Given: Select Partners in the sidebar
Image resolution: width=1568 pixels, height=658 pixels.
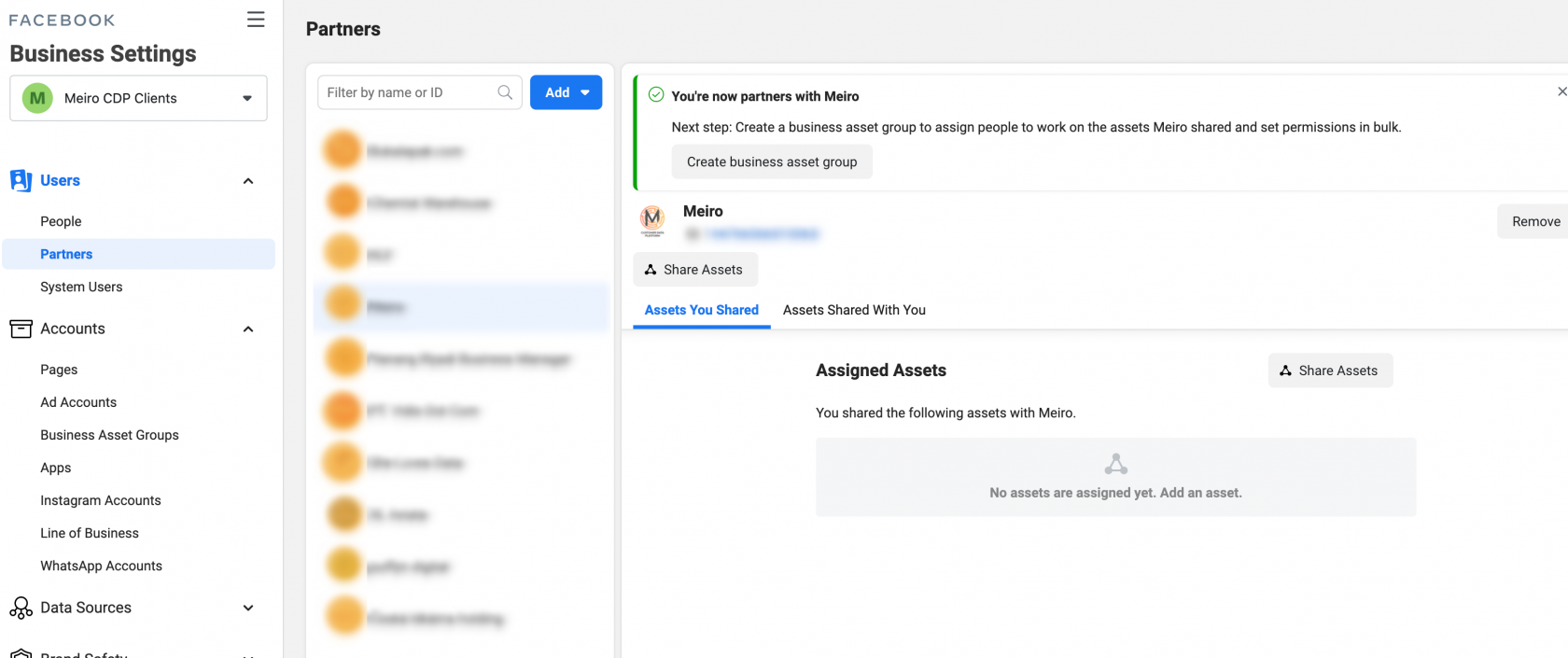Looking at the screenshot, I should pos(138,254).
